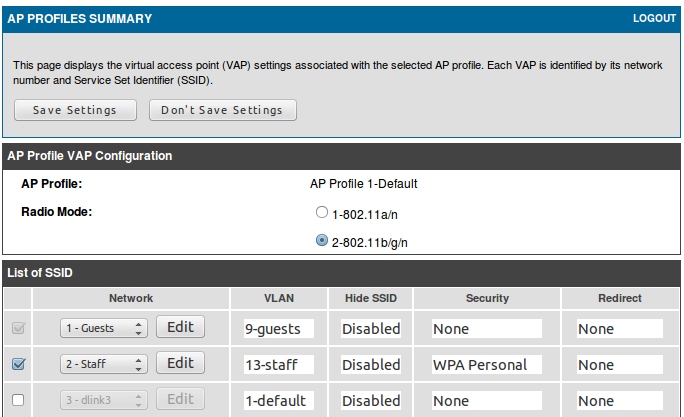The width and height of the screenshot is (684, 417).
Task: Click the Save Settings button
Action: [x=74, y=110]
